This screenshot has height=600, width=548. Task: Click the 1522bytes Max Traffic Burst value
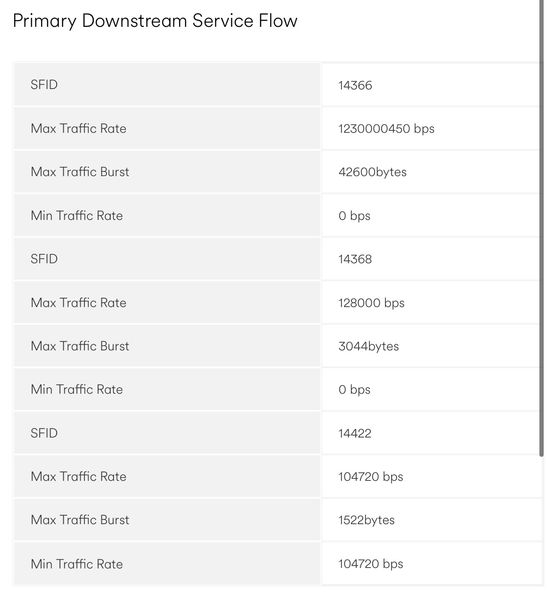pos(366,520)
